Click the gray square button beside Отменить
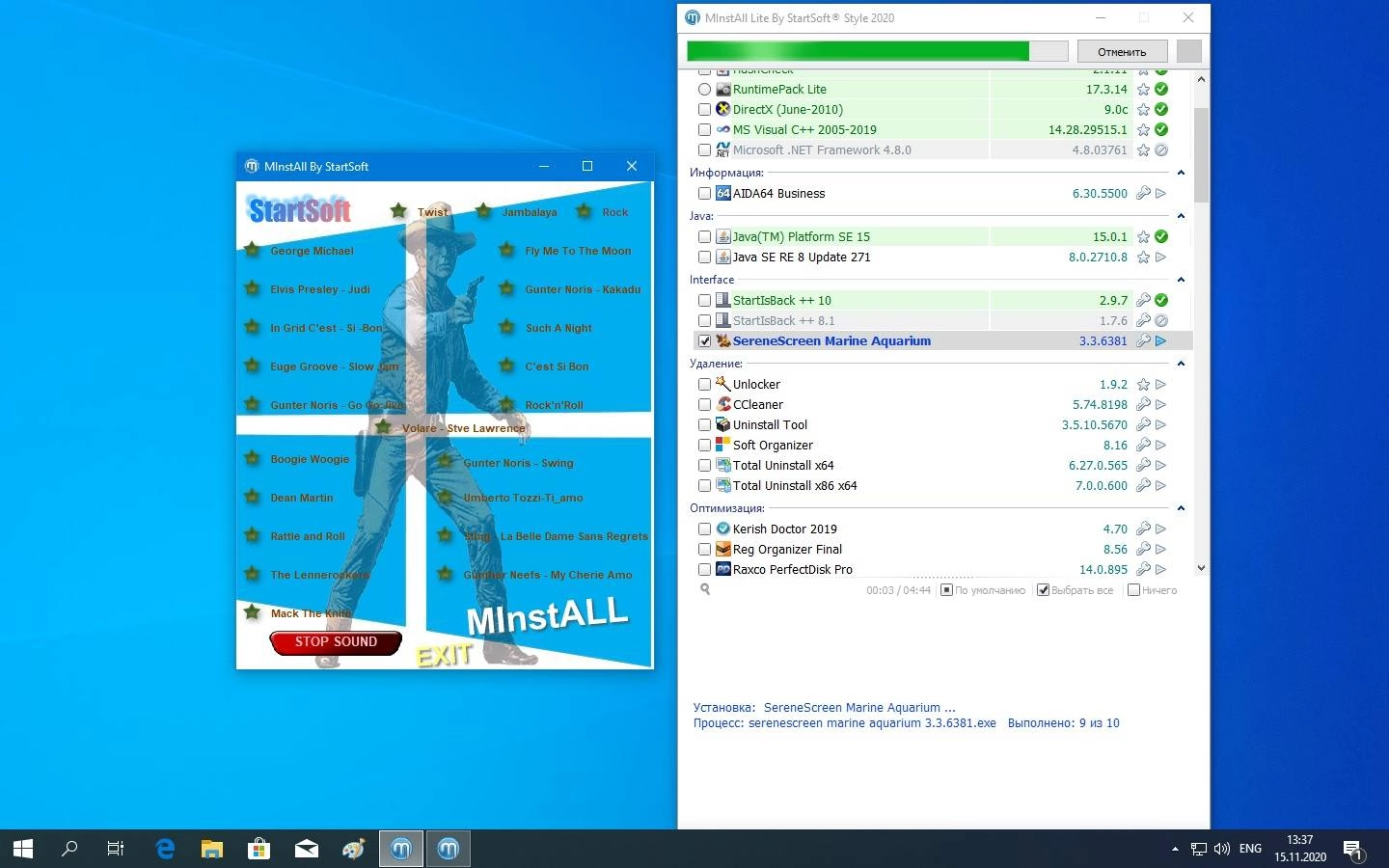 point(1189,52)
